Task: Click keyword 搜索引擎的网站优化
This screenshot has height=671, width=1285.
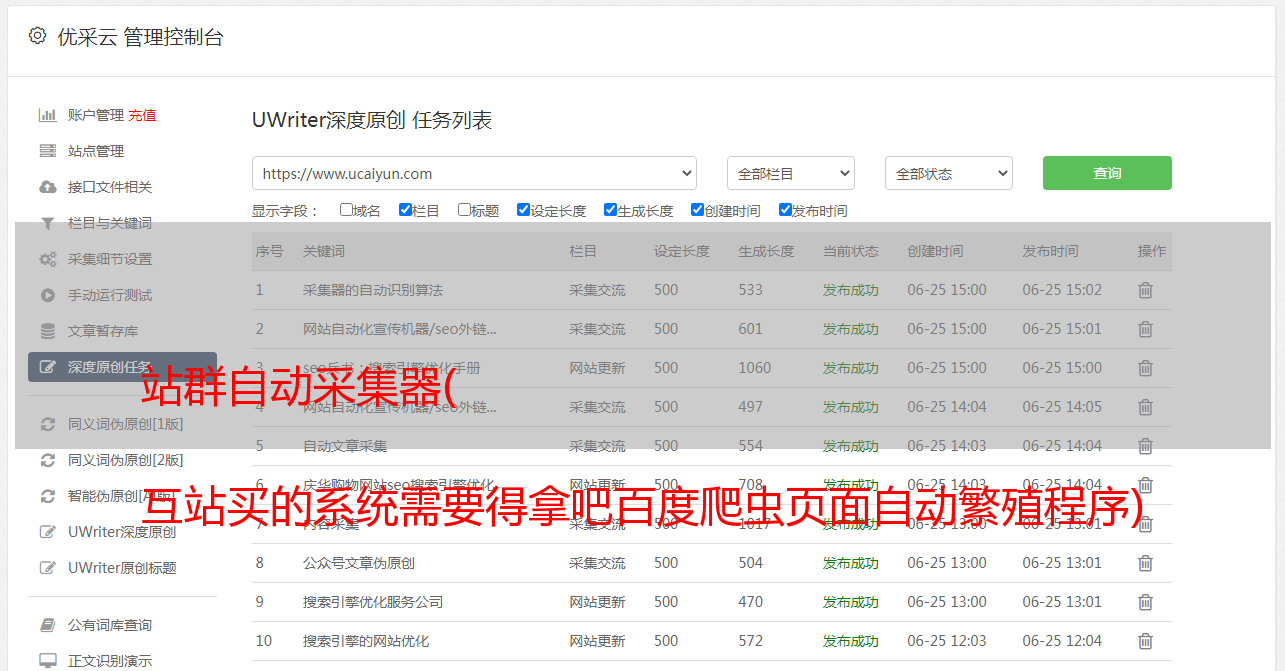Action: tap(366, 641)
